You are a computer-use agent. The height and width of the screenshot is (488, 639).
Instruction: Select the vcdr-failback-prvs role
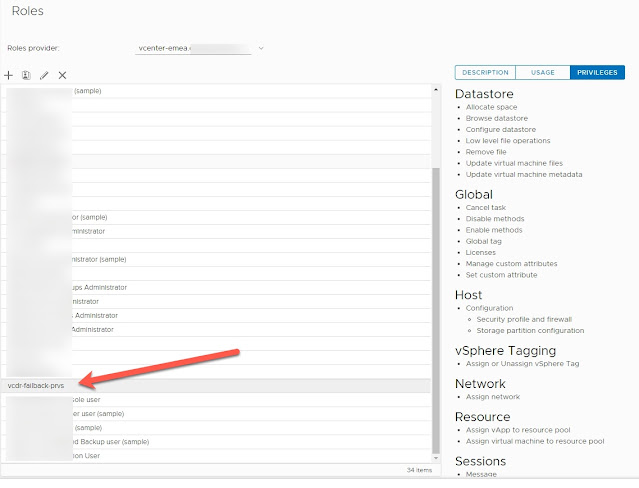coord(216,386)
